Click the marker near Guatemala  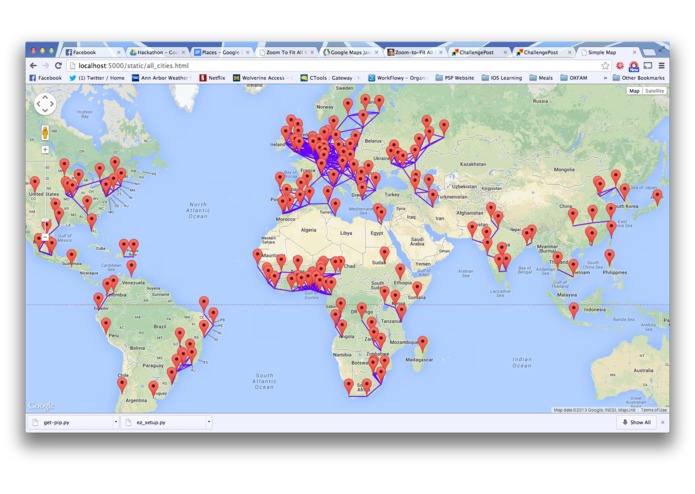pos(71,258)
